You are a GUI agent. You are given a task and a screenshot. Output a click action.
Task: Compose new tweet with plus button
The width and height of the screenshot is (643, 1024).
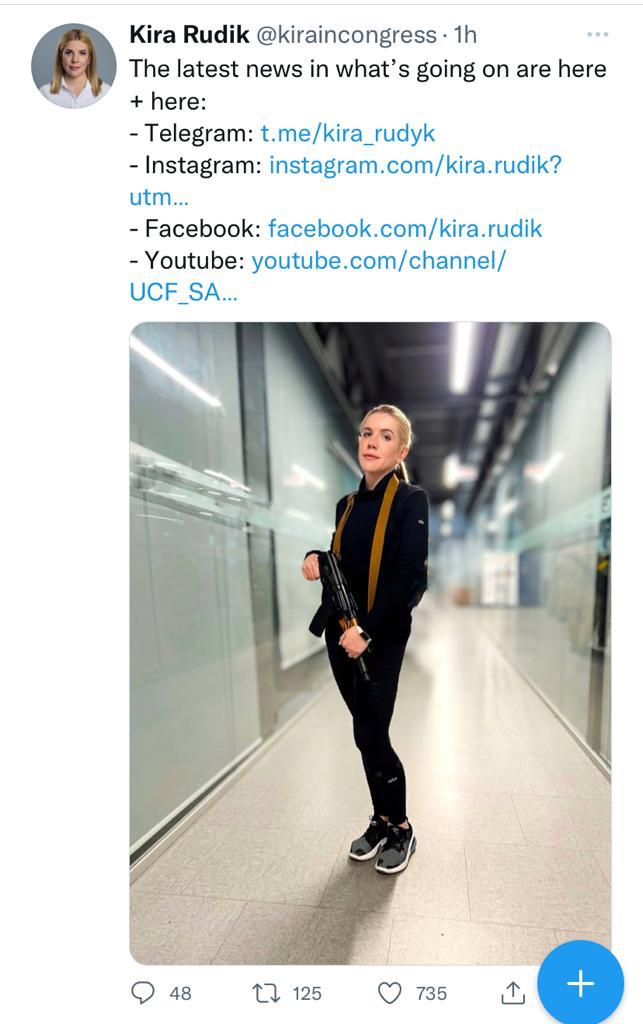pyautogui.click(x=580, y=983)
